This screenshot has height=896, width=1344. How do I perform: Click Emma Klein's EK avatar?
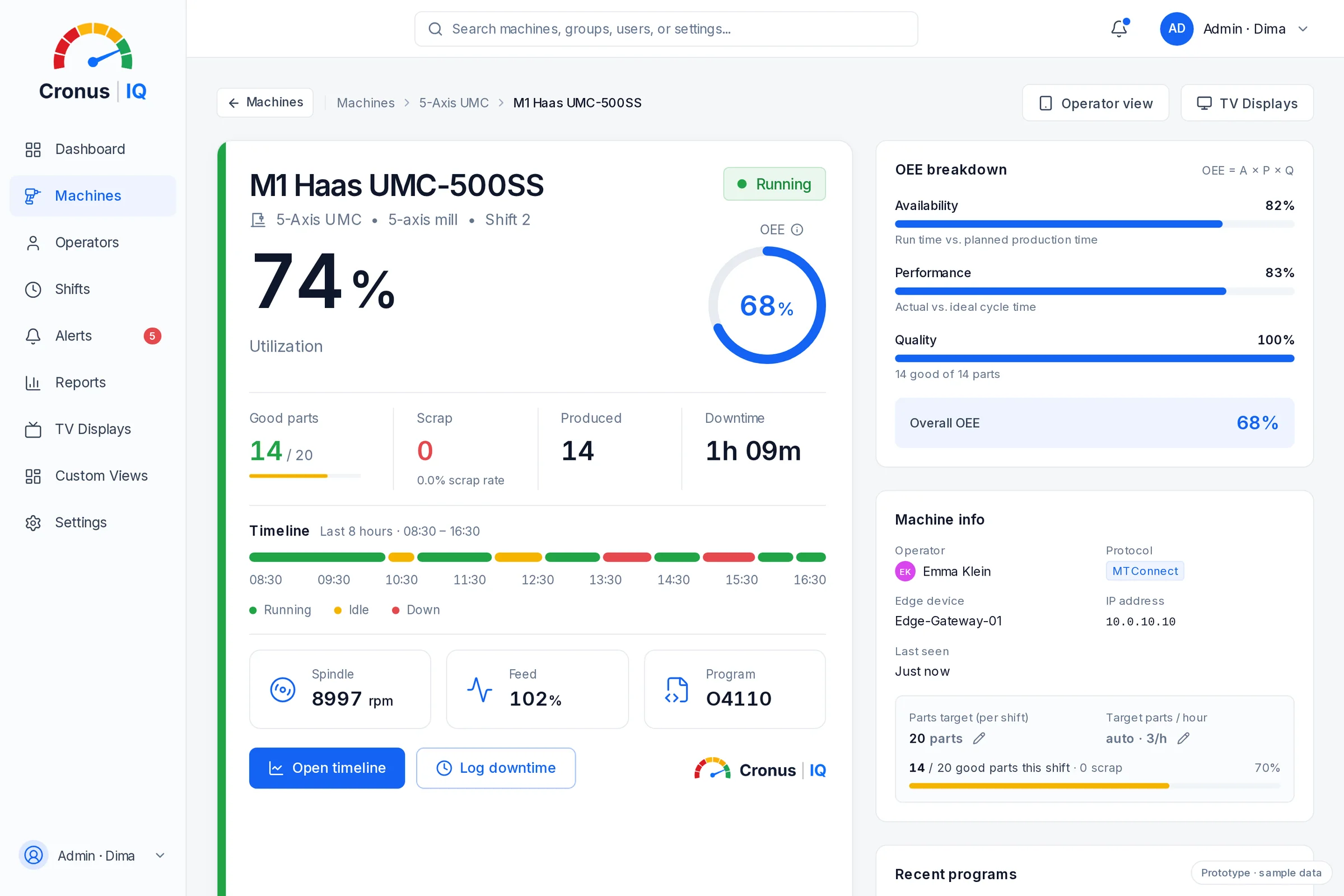click(x=905, y=571)
